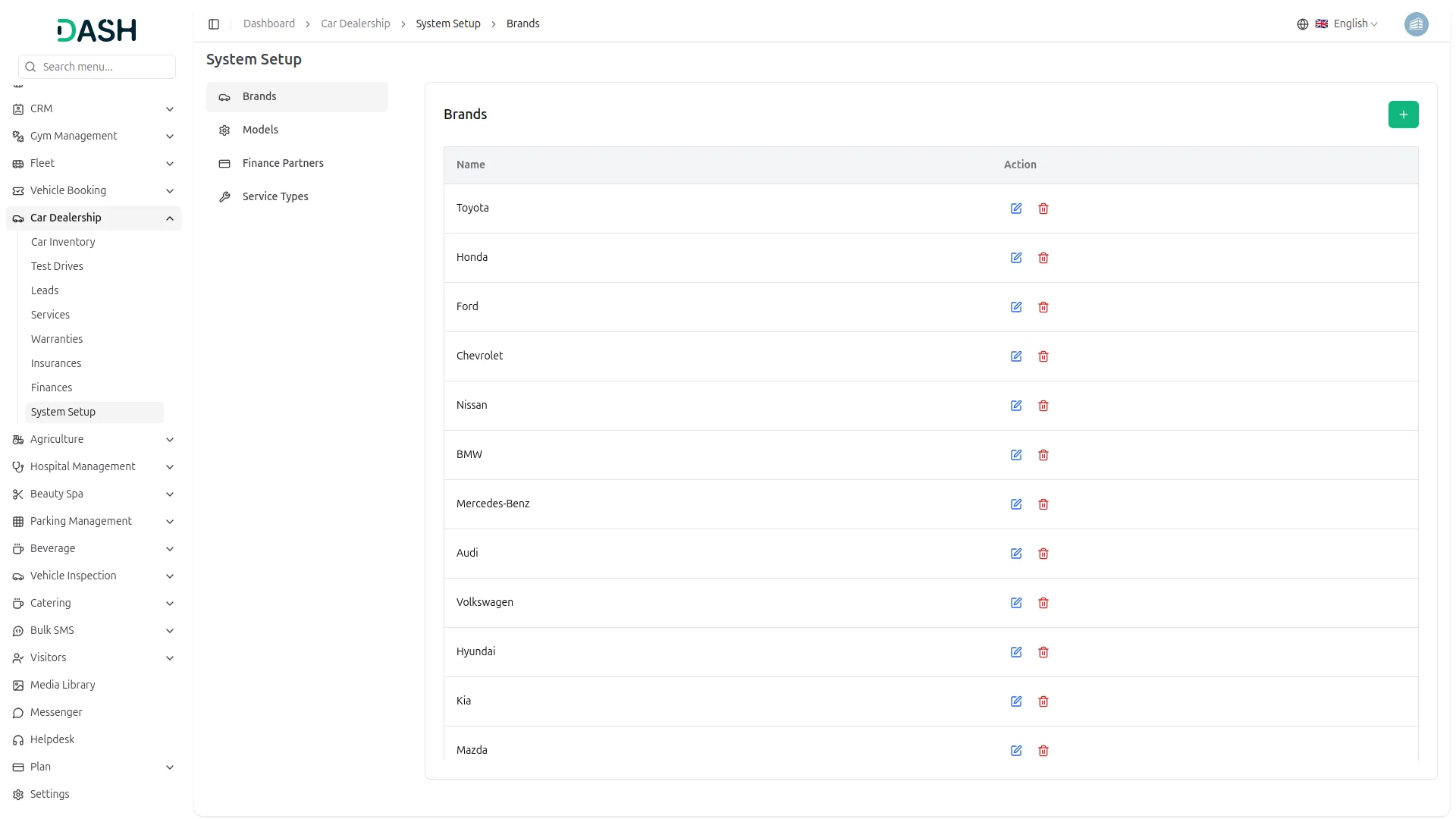1456x819 pixels.
Task: Select the Service Types tab
Action: click(275, 196)
